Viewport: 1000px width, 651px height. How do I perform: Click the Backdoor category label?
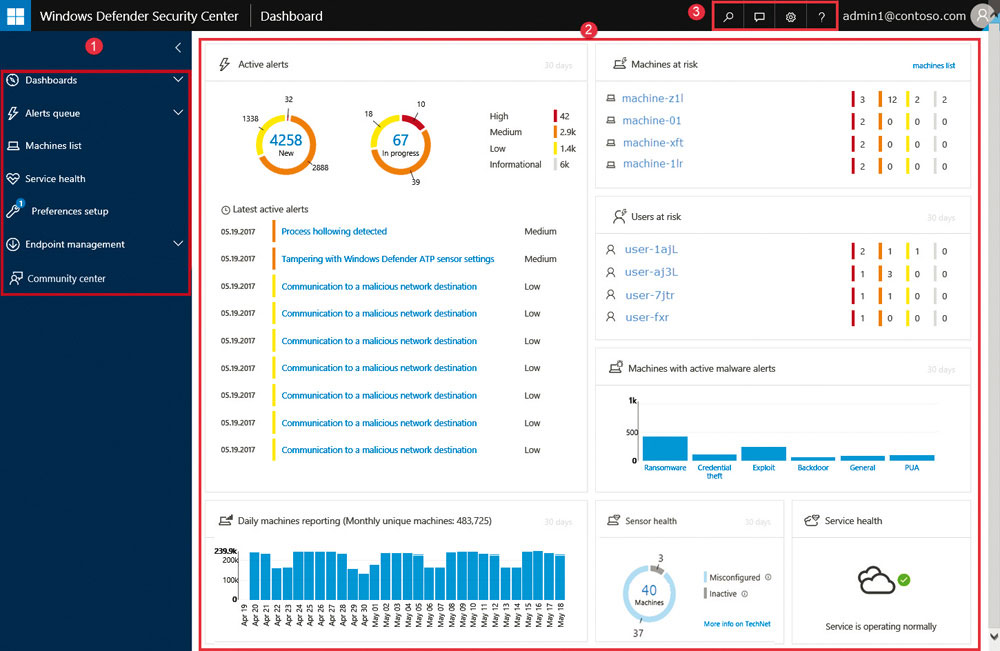(x=813, y=468)
